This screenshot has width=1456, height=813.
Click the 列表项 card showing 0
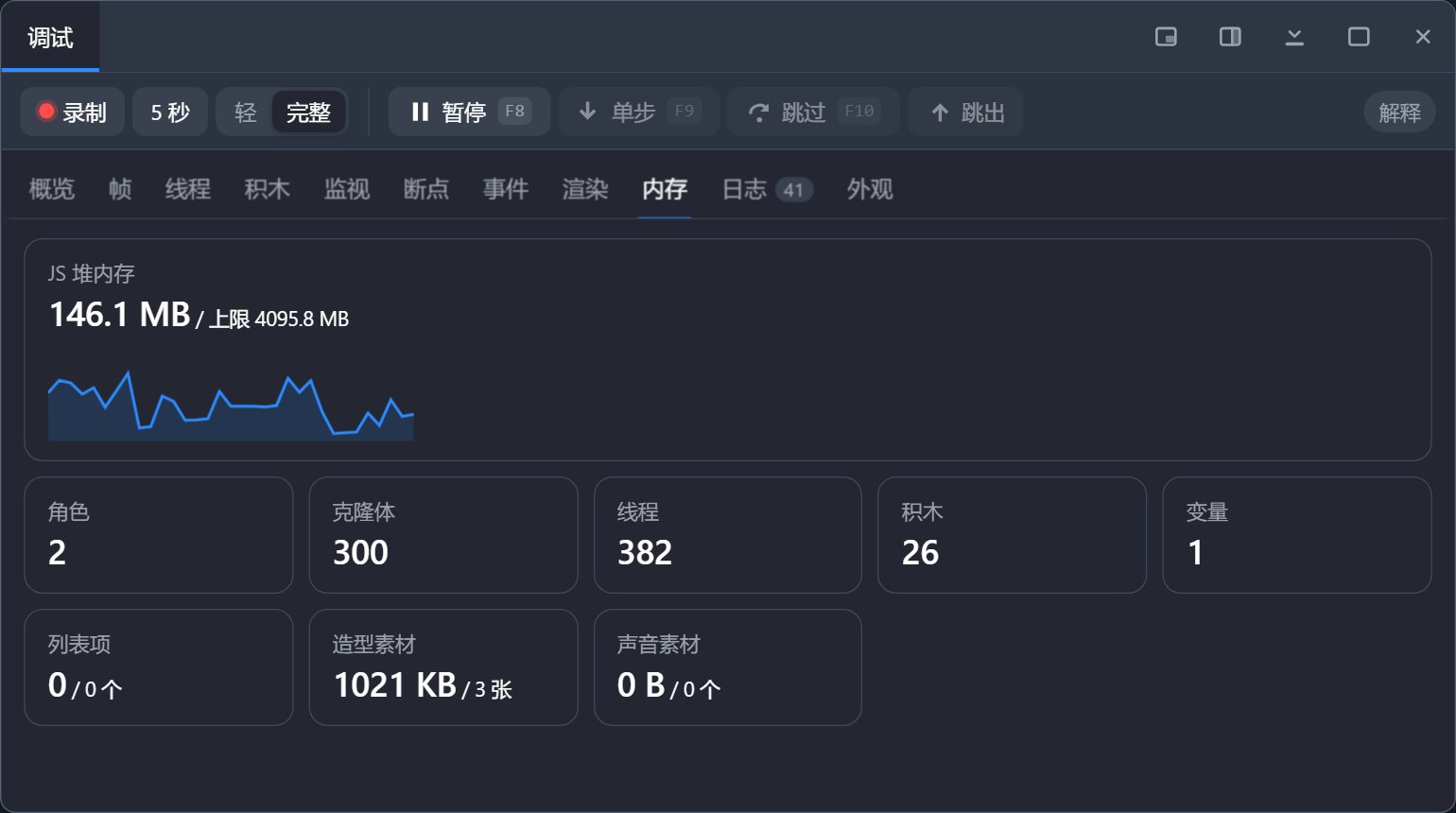(x=159, y=667)
